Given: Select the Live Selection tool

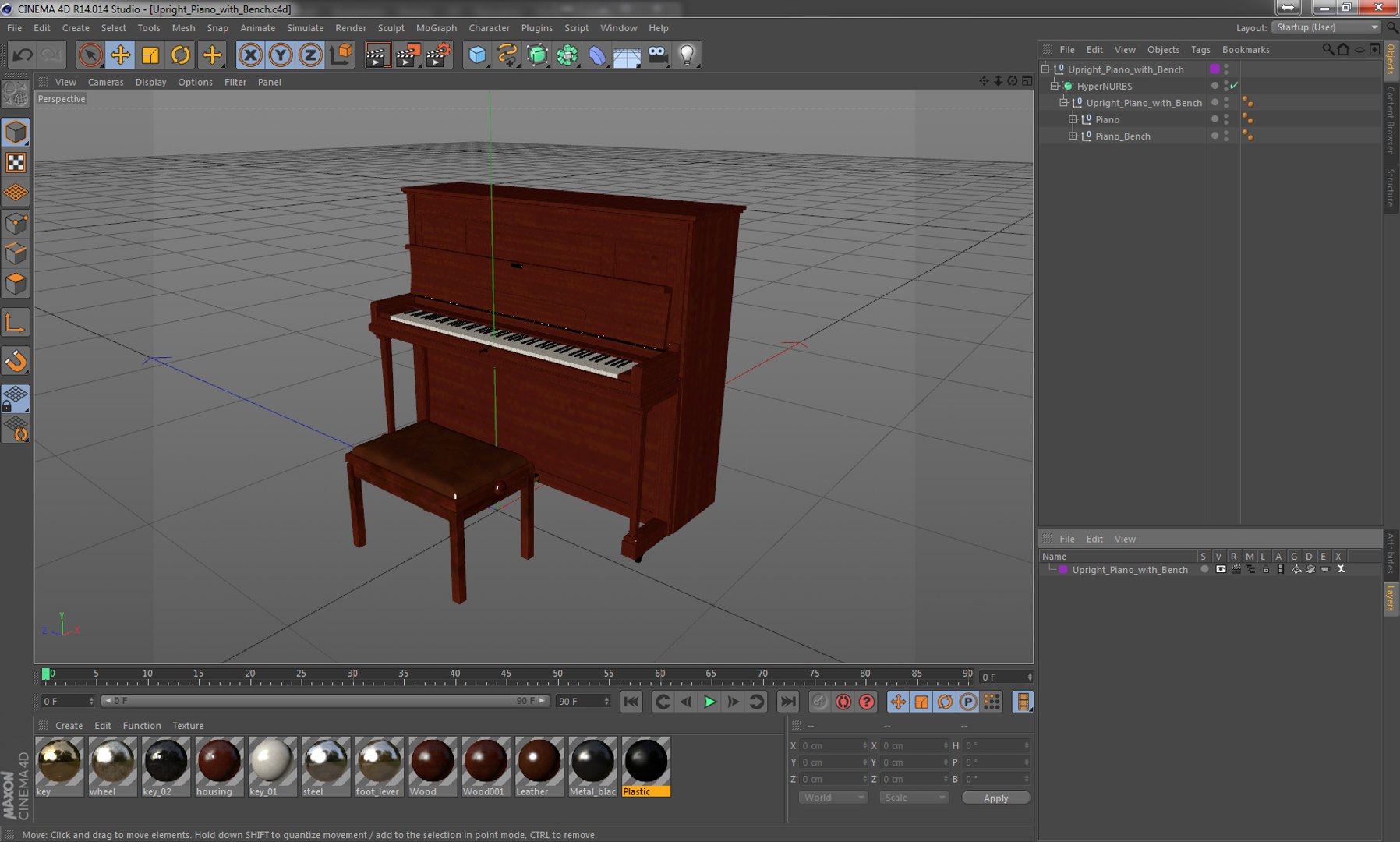Looking at the screenshot, I should point(90,55).
